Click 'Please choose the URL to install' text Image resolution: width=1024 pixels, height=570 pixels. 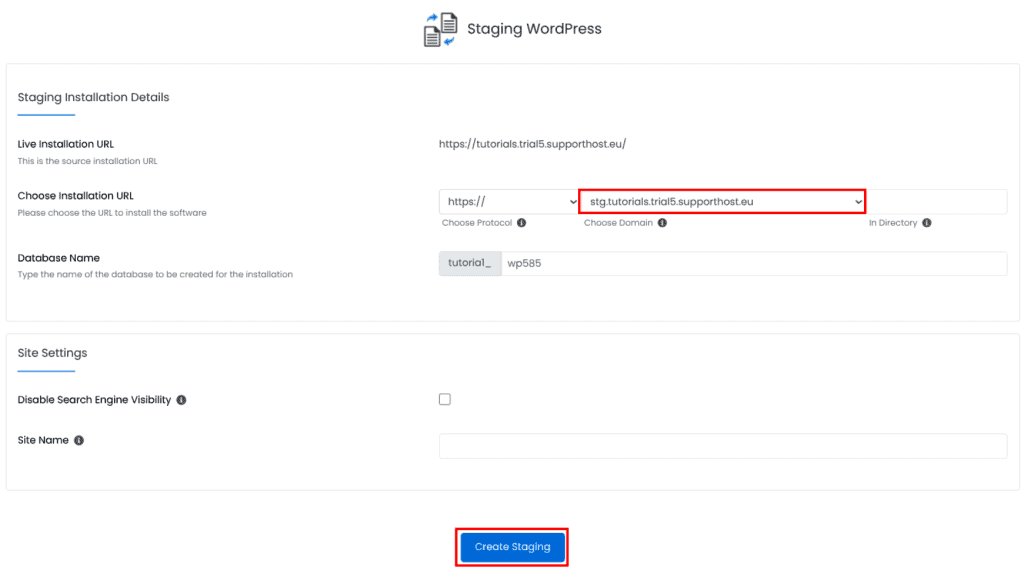click(x=112, y=213)
